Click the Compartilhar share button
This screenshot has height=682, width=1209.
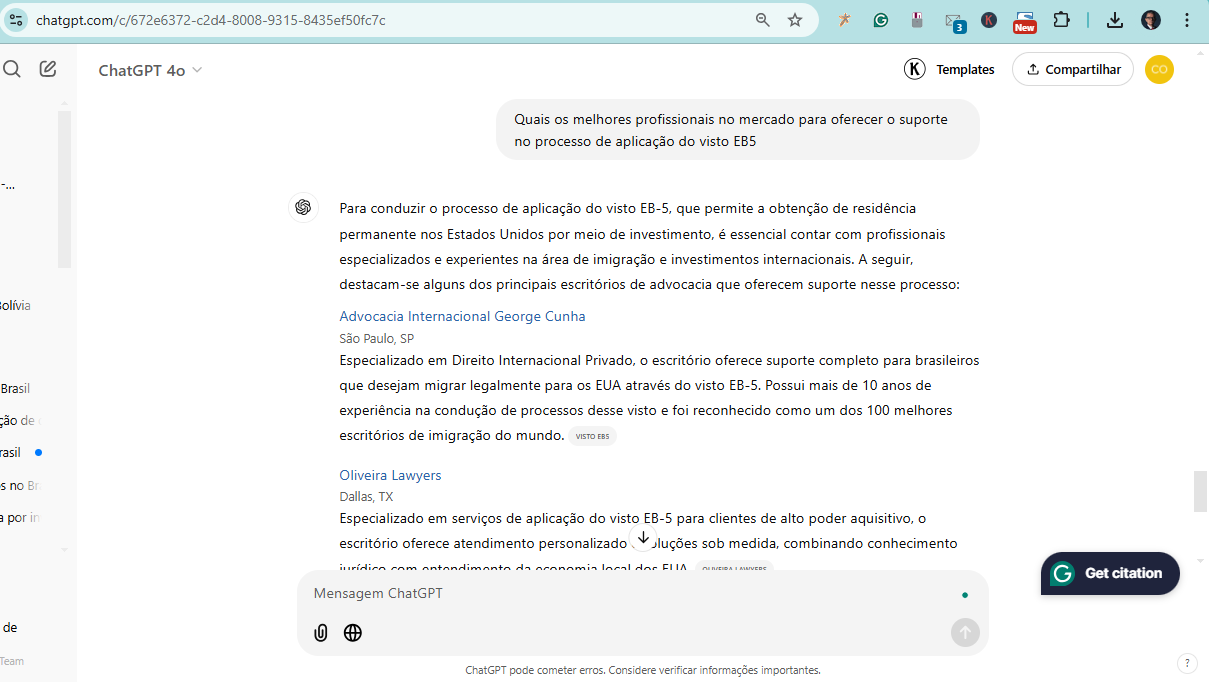coord(1073,69)
